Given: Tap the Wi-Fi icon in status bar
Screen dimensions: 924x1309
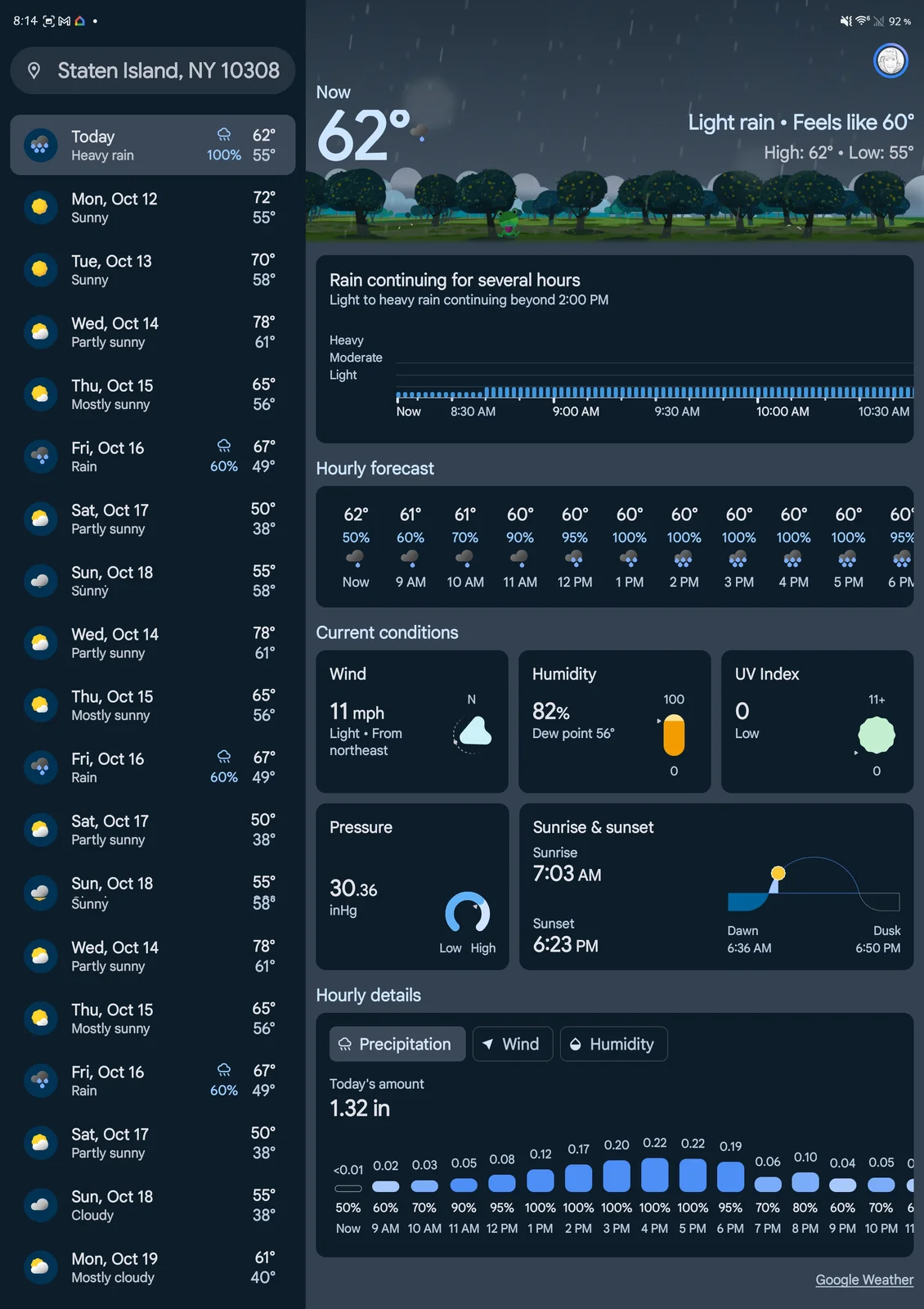Looking at the screenshot, I should click(x=863, y=21).
